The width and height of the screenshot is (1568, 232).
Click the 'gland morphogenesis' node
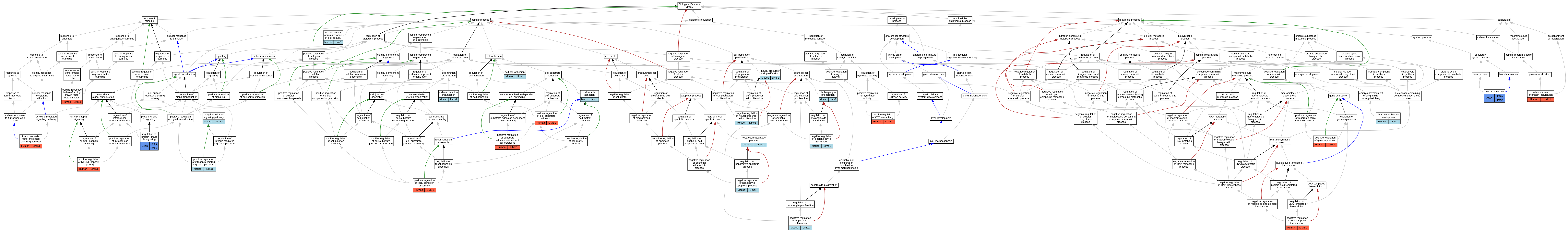click(x=975, y=96)
